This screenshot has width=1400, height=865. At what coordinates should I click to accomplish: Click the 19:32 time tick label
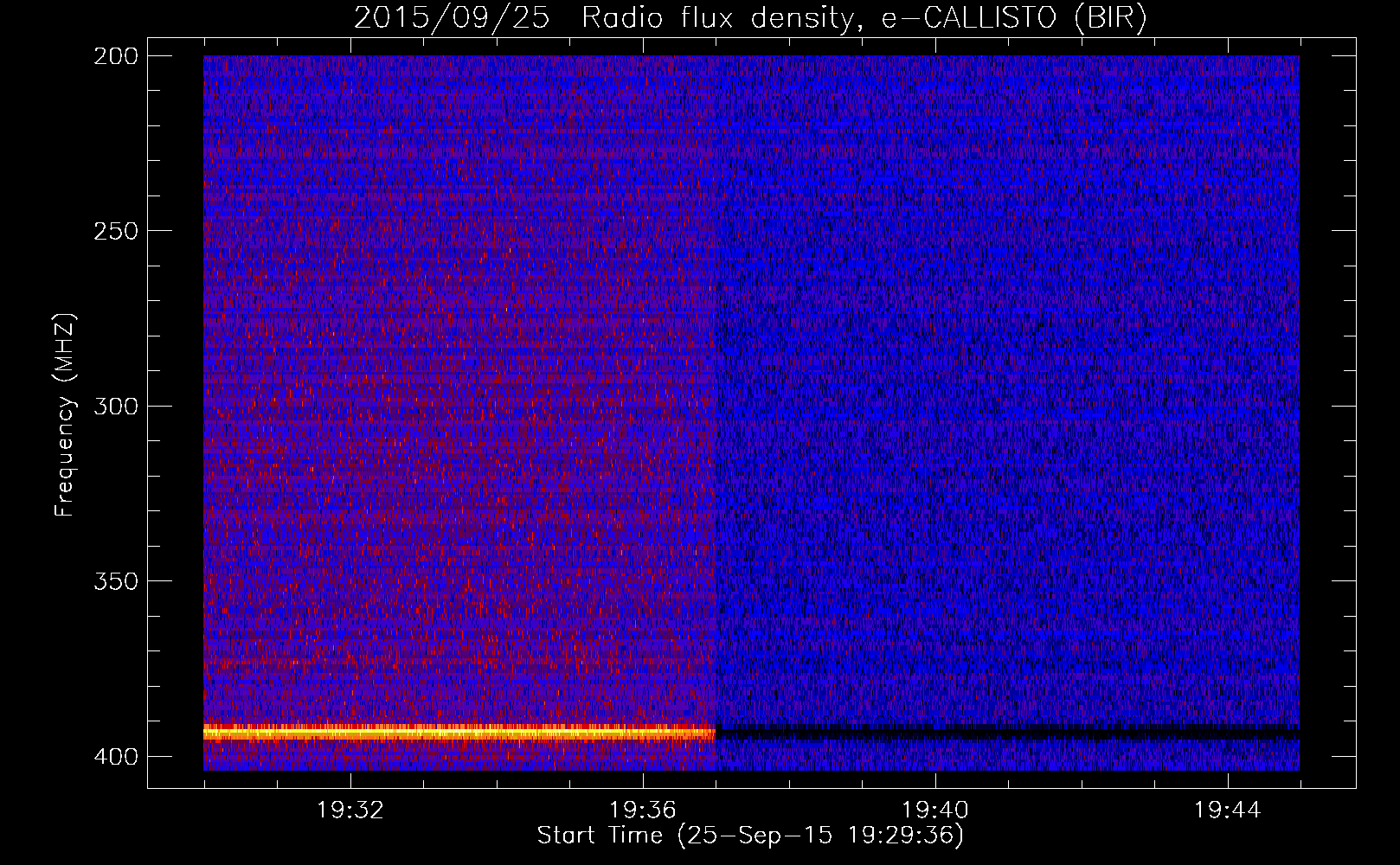click(350, 811)
